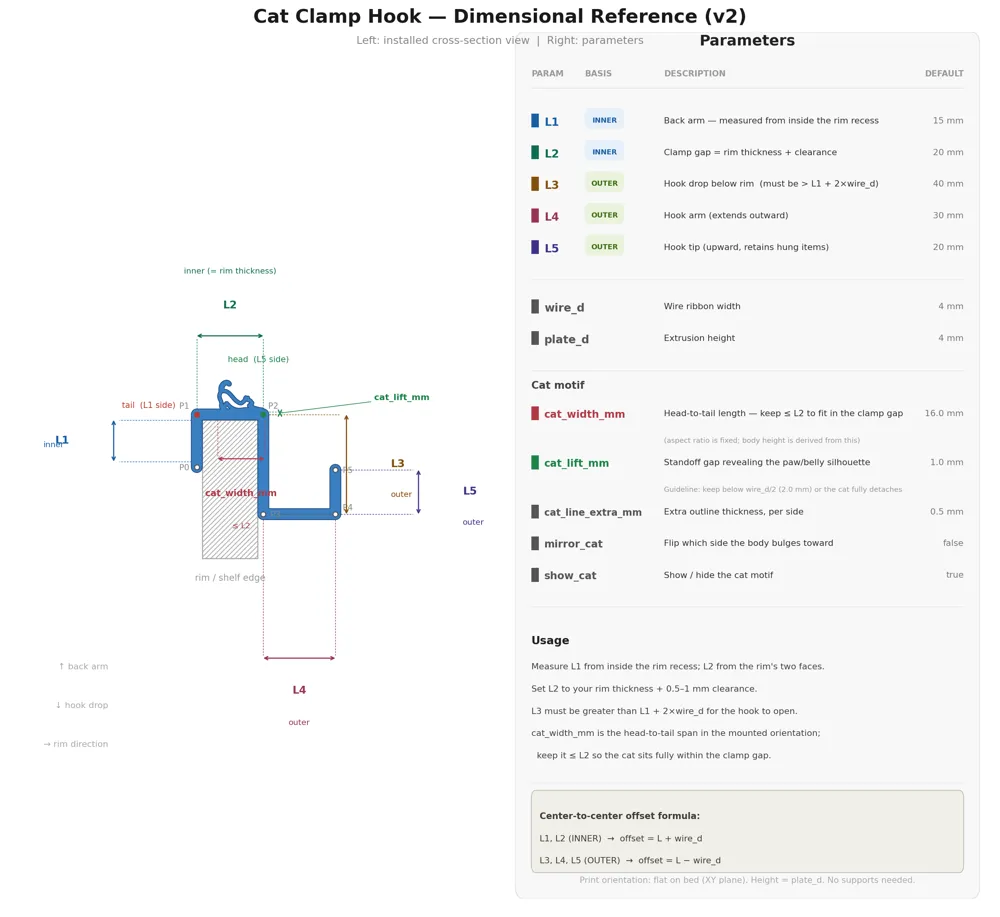
Task: Click the '30 mm' default value for L4
Action: [948, 216]
